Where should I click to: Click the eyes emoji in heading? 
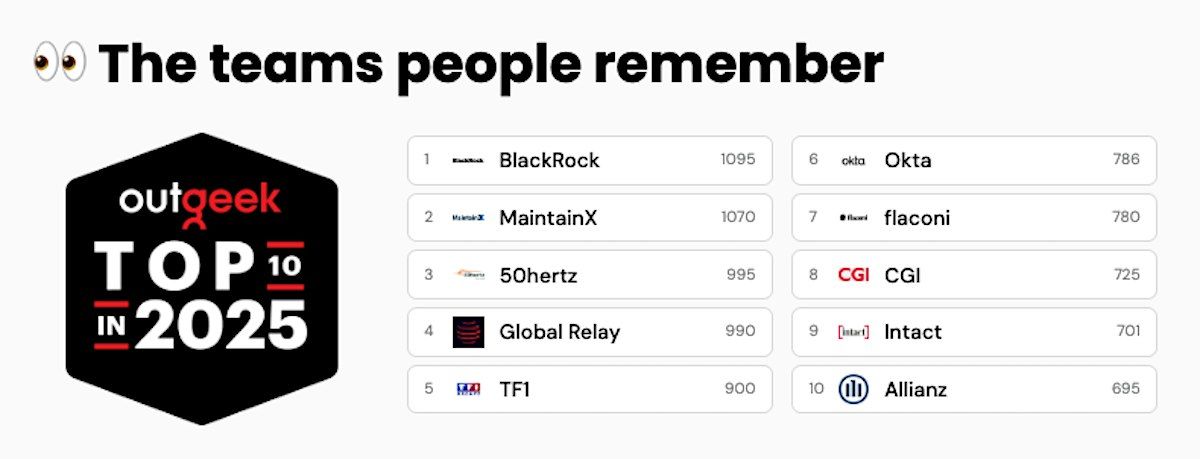coord(59,63)
